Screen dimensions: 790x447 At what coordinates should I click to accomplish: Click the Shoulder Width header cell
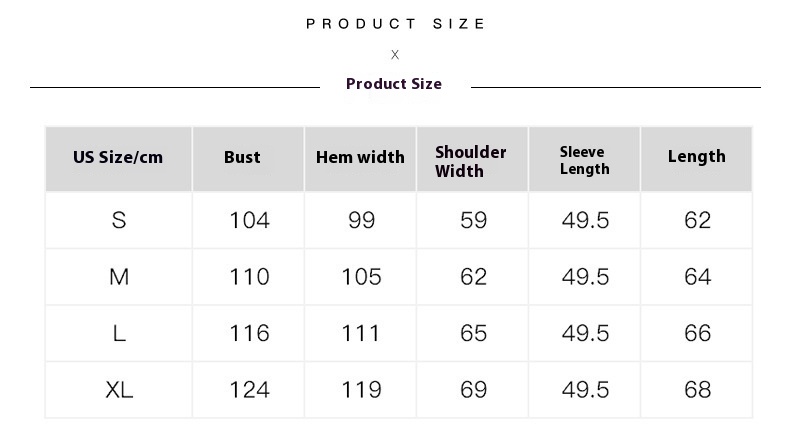pyautogui.click(x=471, y=161)
